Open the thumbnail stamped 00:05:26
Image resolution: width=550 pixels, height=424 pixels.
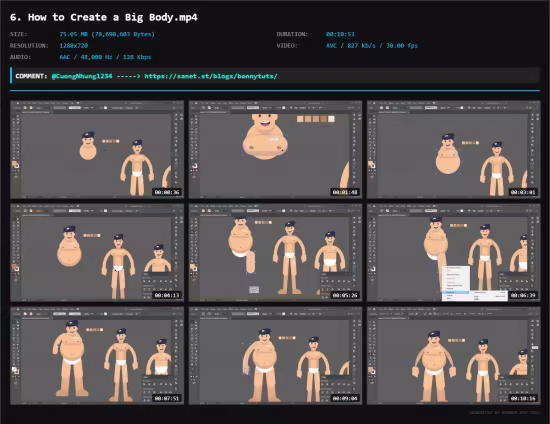pyautogui.click(x=275, y=253)
